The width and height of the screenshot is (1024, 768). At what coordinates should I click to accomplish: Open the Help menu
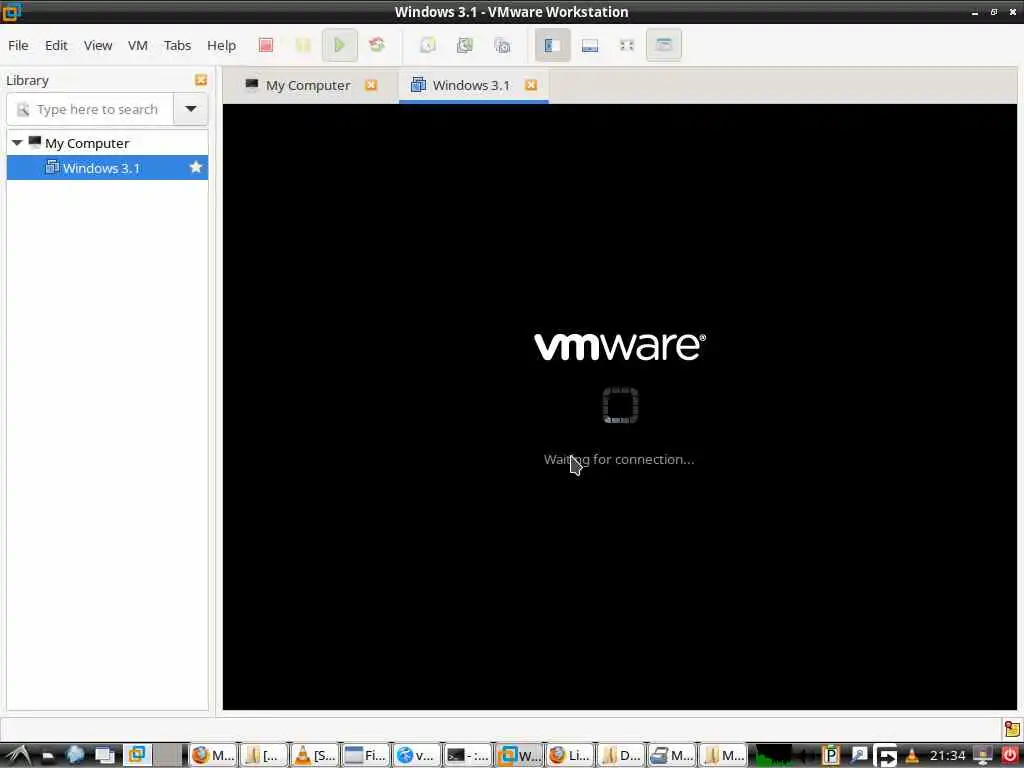221,45
